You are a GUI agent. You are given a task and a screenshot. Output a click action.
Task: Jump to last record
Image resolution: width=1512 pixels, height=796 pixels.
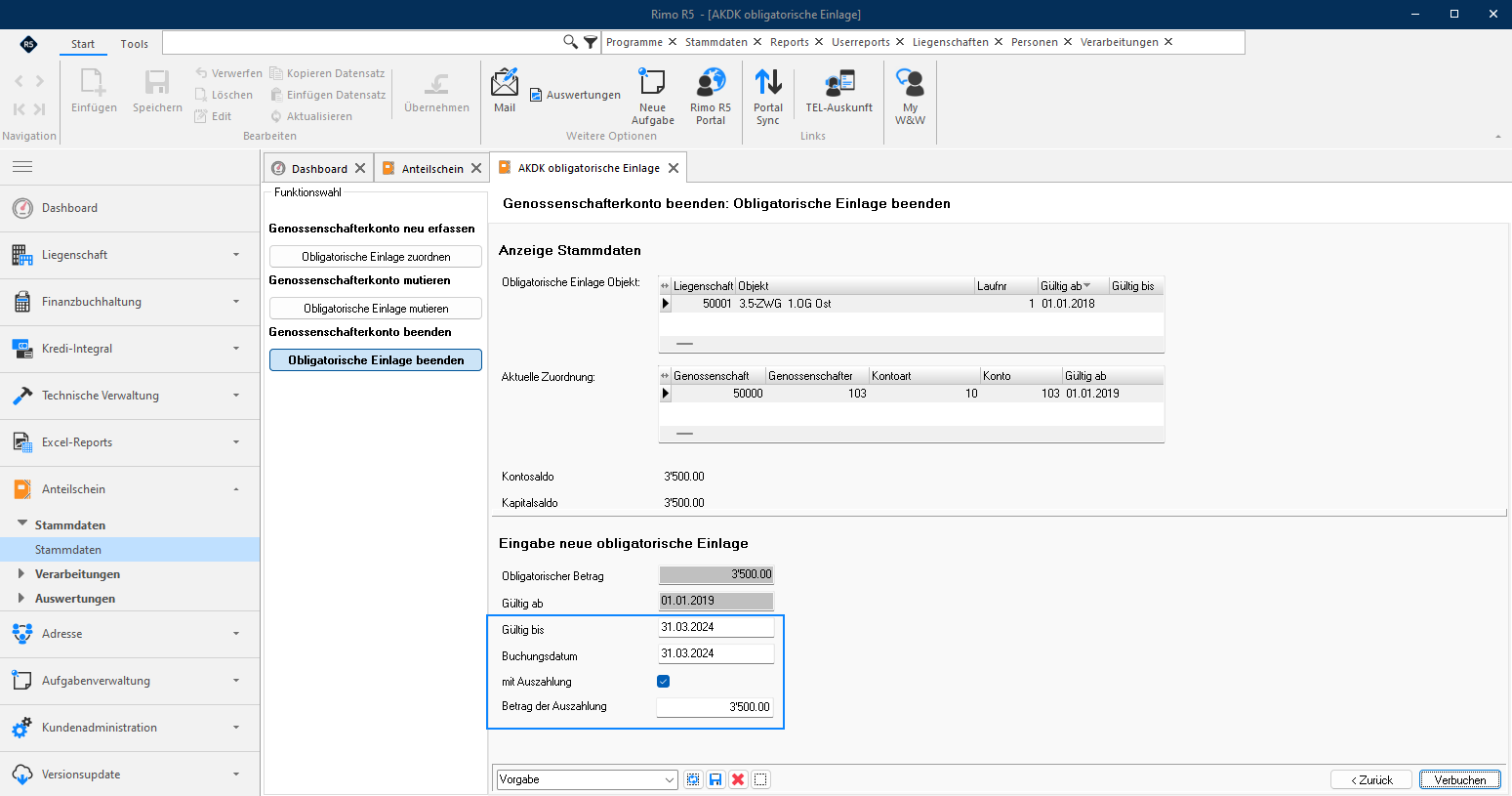click(40, 109)
